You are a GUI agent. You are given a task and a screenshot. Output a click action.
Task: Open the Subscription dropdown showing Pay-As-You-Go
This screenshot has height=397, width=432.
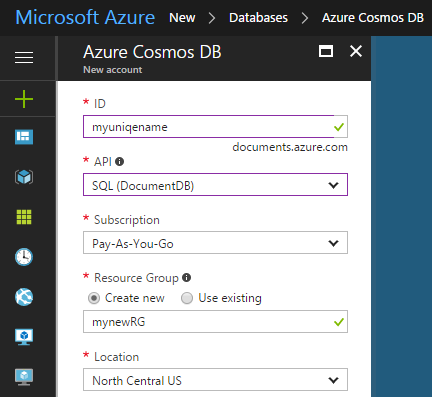click(x=215, y=243)
